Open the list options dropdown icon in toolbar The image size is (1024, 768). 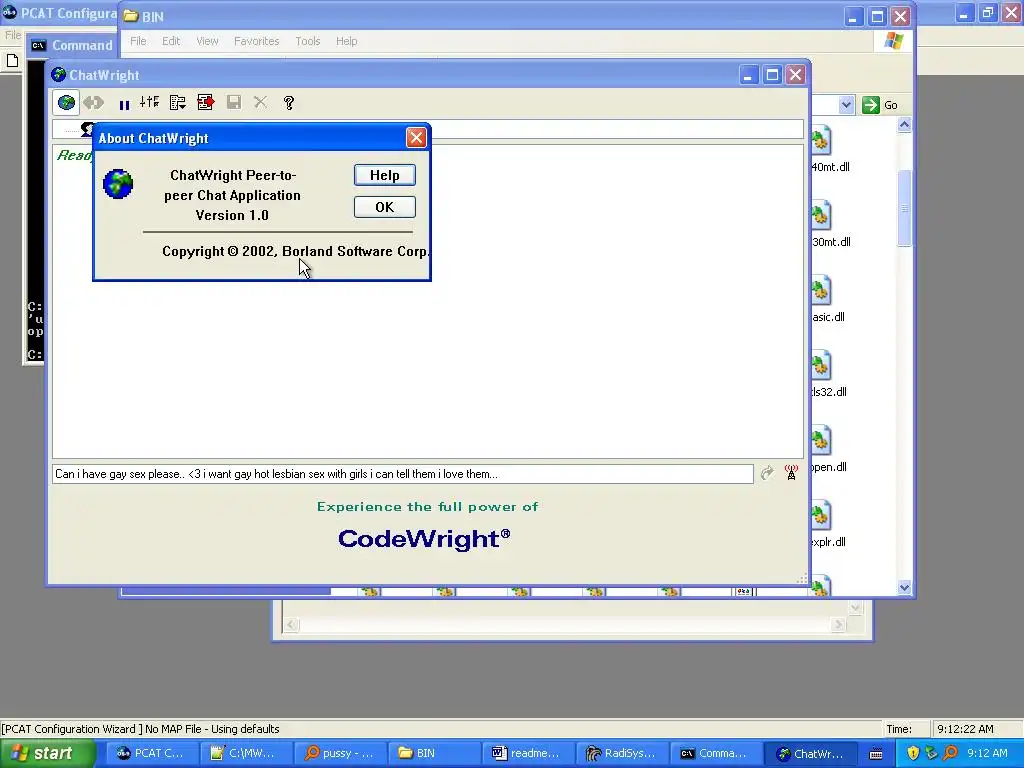coord(178,103)
